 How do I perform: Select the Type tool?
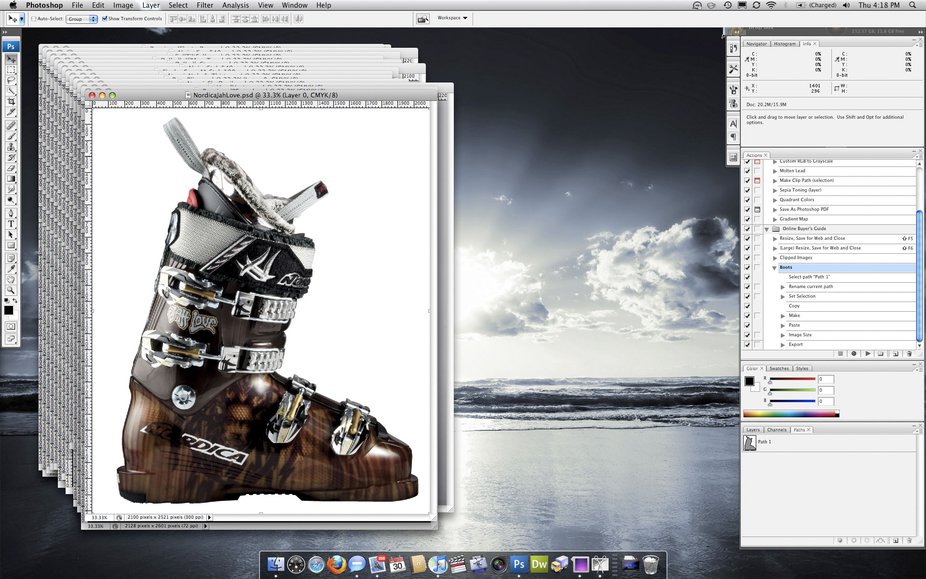(11, 224)
